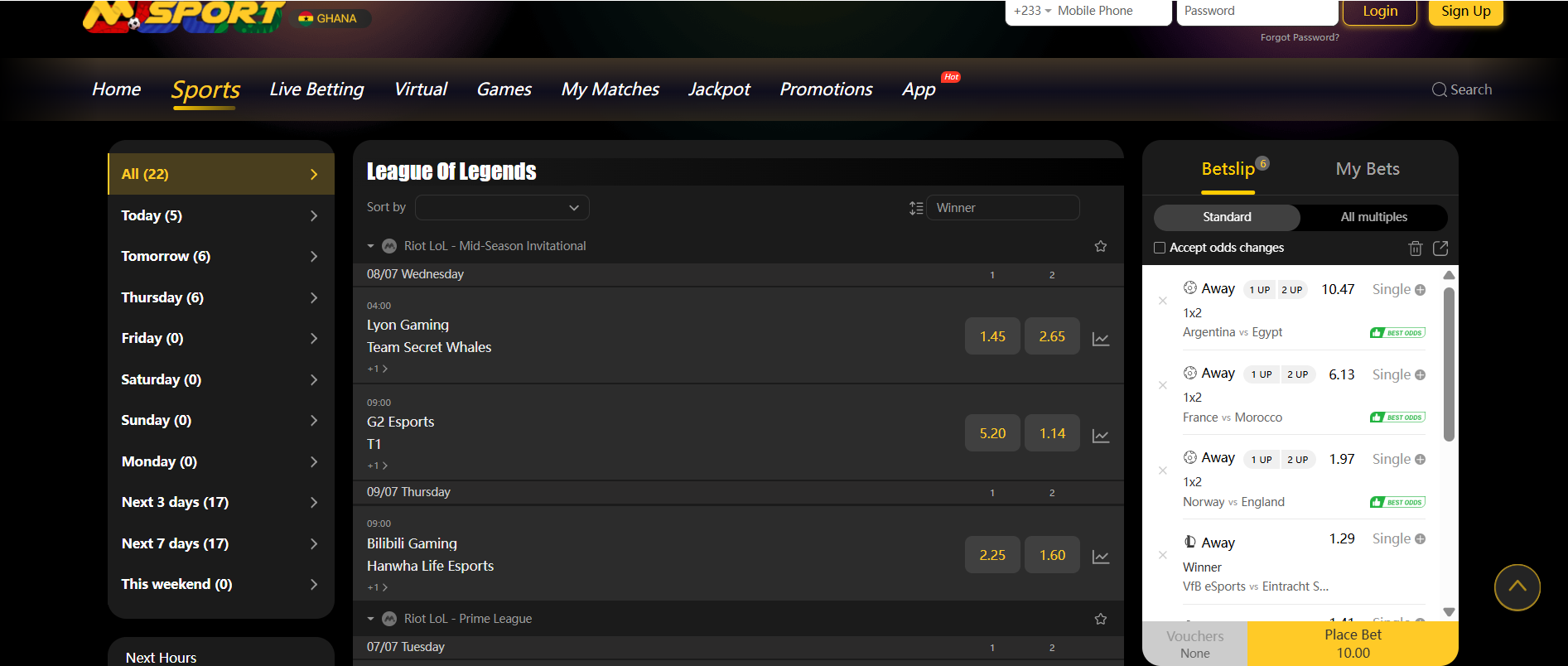
Task: Expand the Tomorrow (6) filter
Action: tap(221, 256)
